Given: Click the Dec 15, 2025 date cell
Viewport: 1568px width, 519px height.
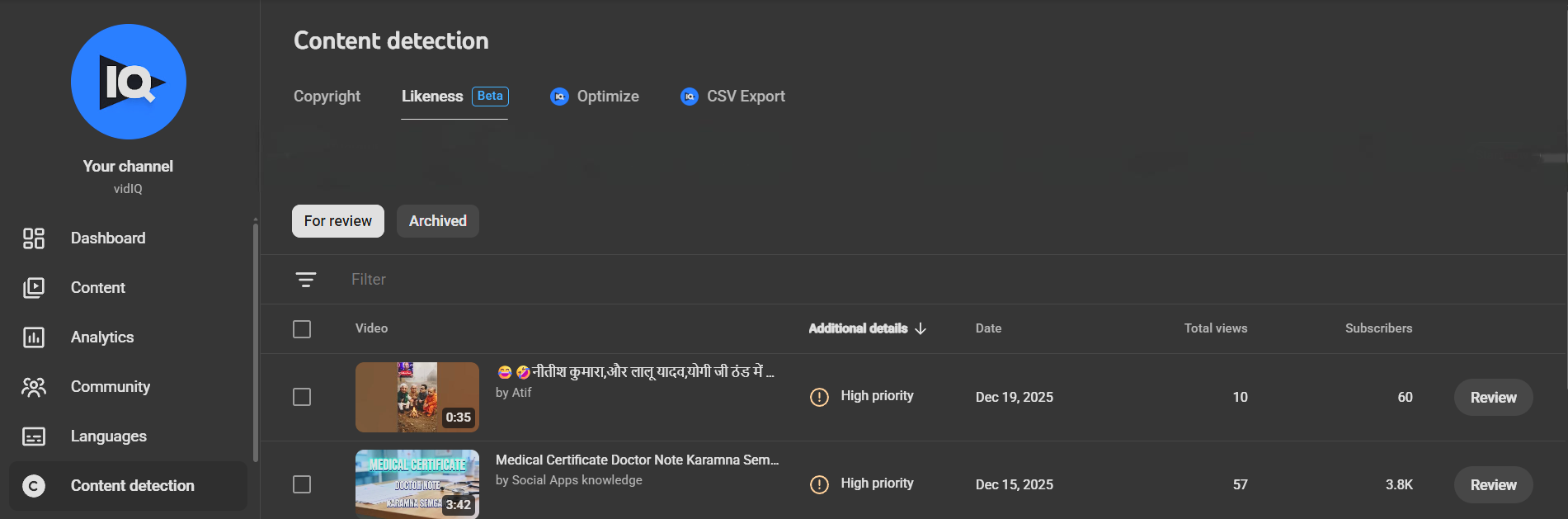Looking at the screenshot, I should (x=1015, y=485).
